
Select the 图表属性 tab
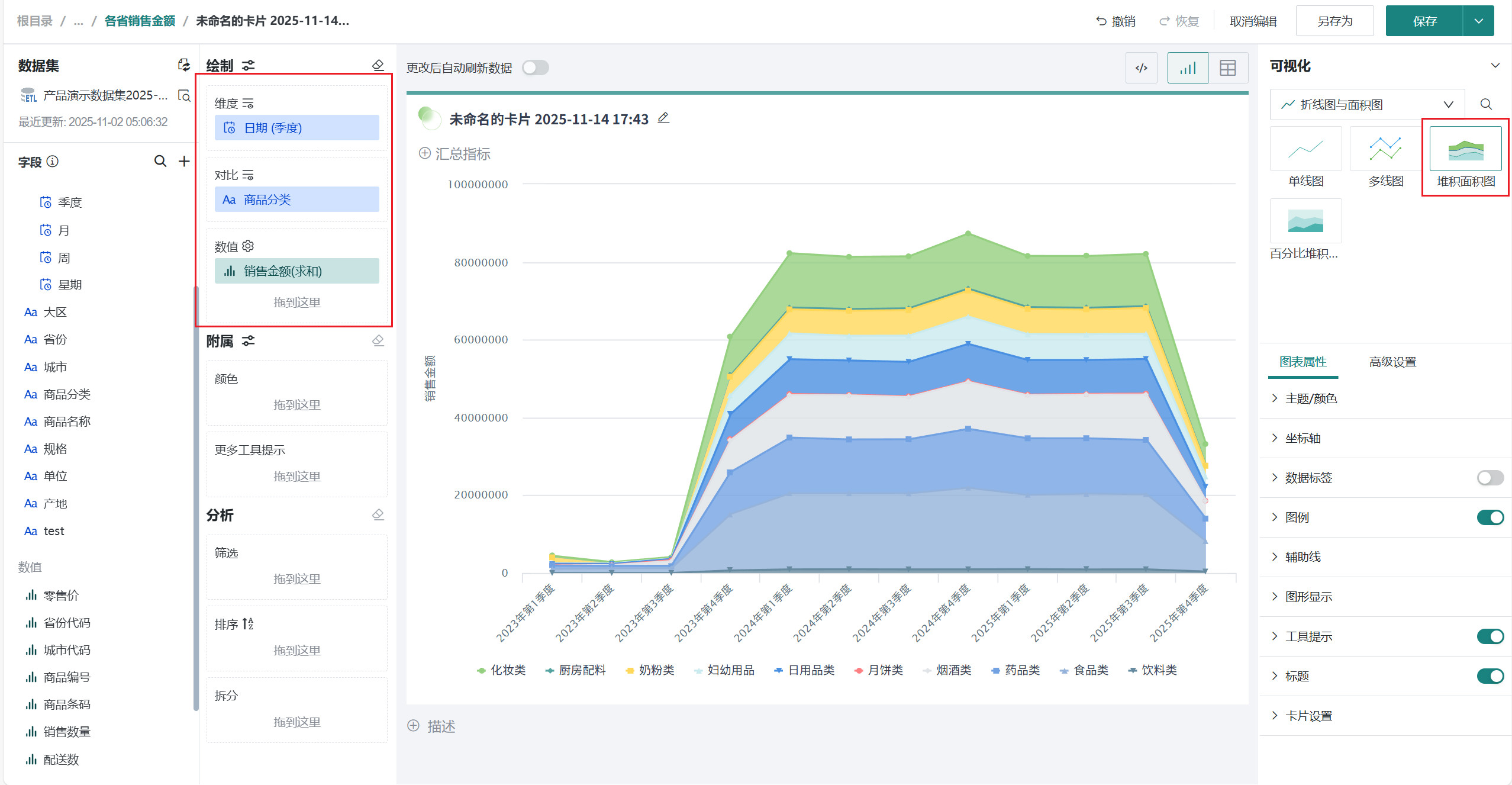[1303, 362]
